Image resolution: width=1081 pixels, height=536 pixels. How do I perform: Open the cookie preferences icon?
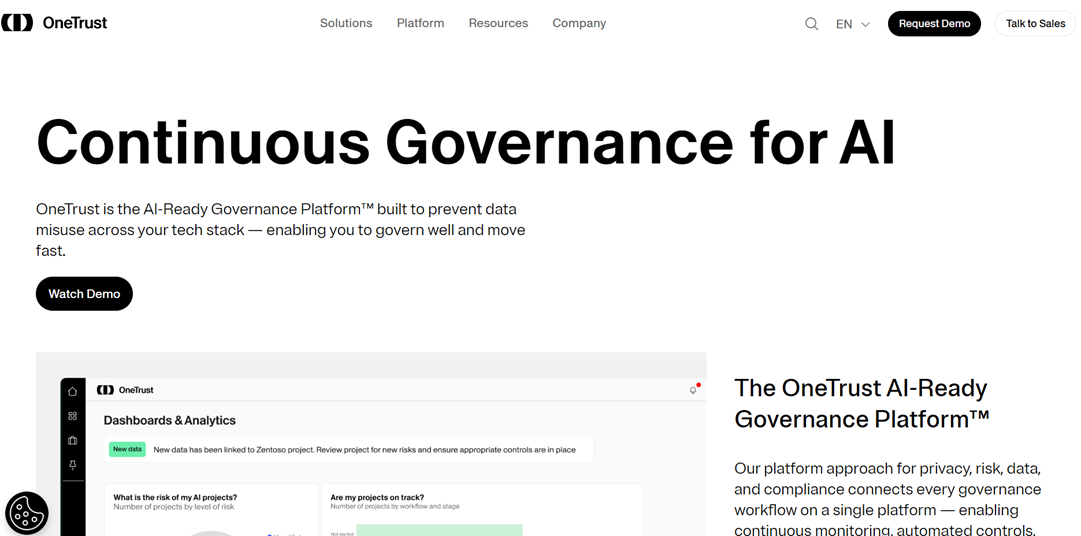point(27,513)
